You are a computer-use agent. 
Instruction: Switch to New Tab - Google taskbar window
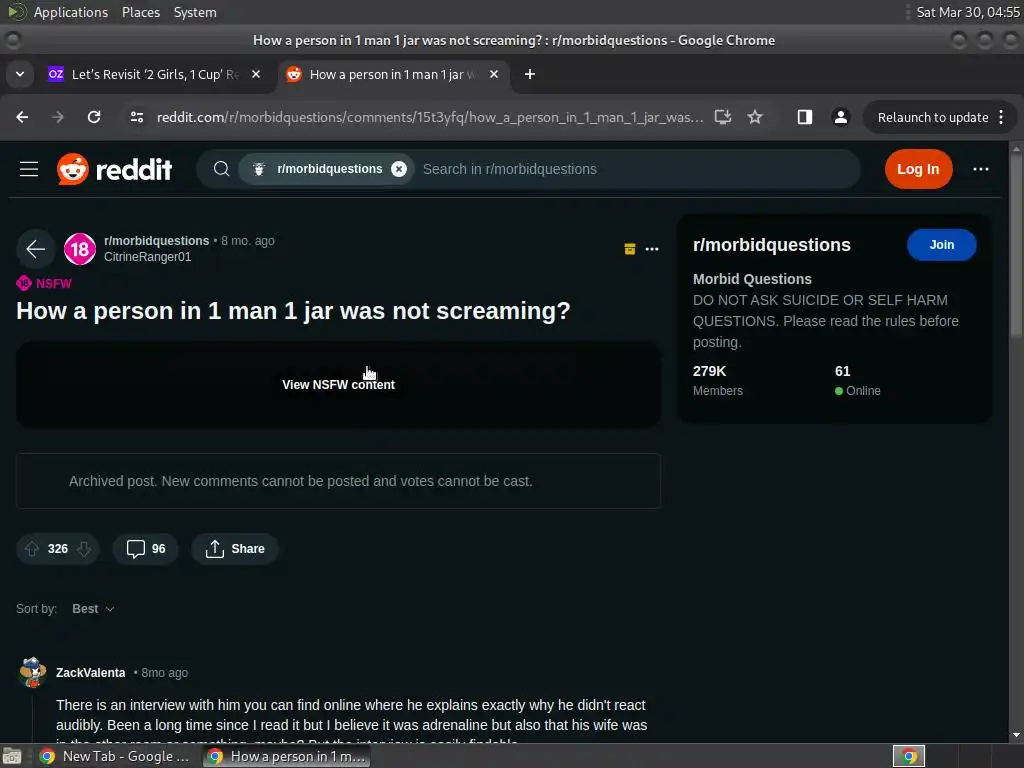pyautogui.click(x=115, y=756)
